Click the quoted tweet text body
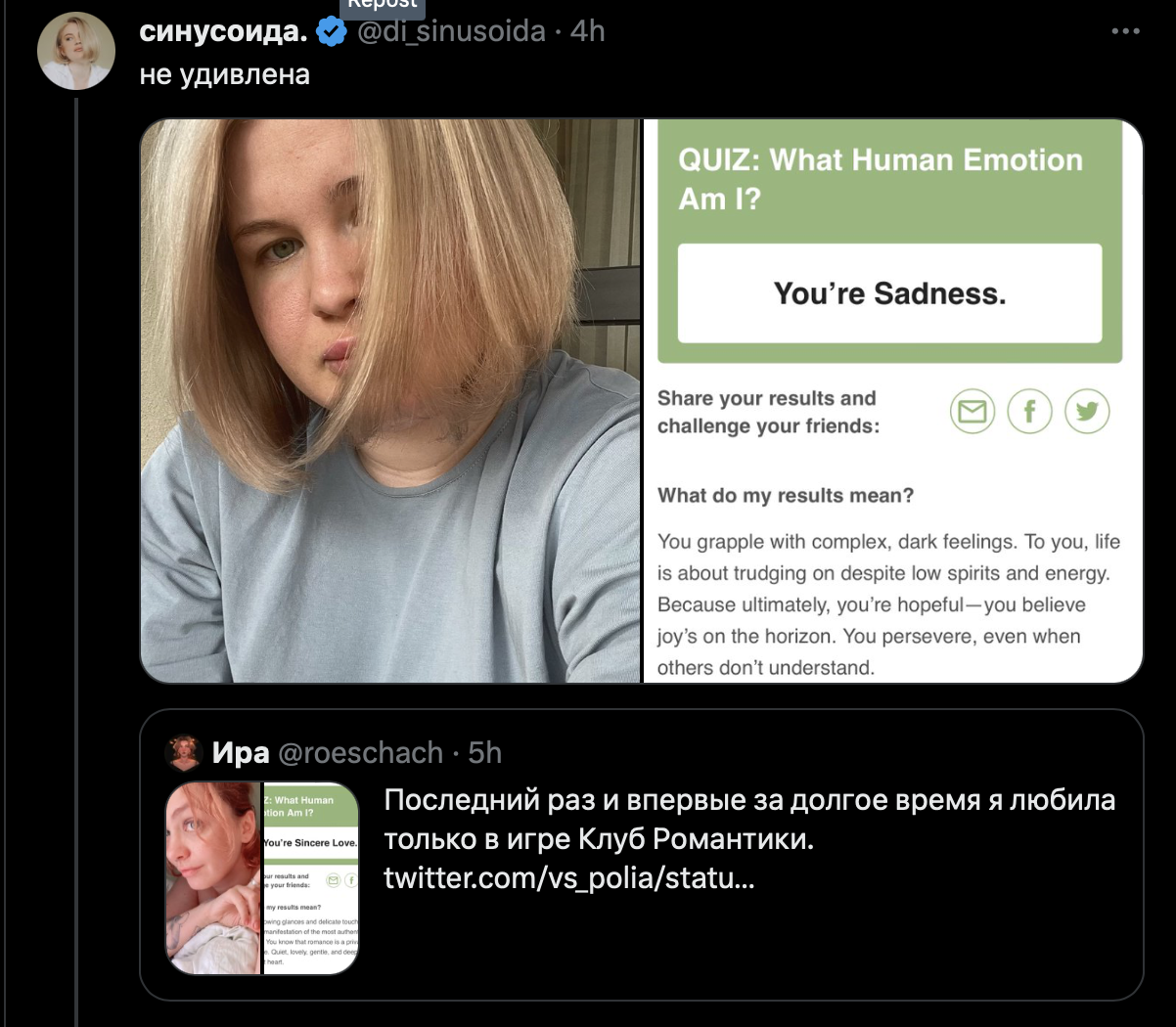 click(x=748, y=819)
